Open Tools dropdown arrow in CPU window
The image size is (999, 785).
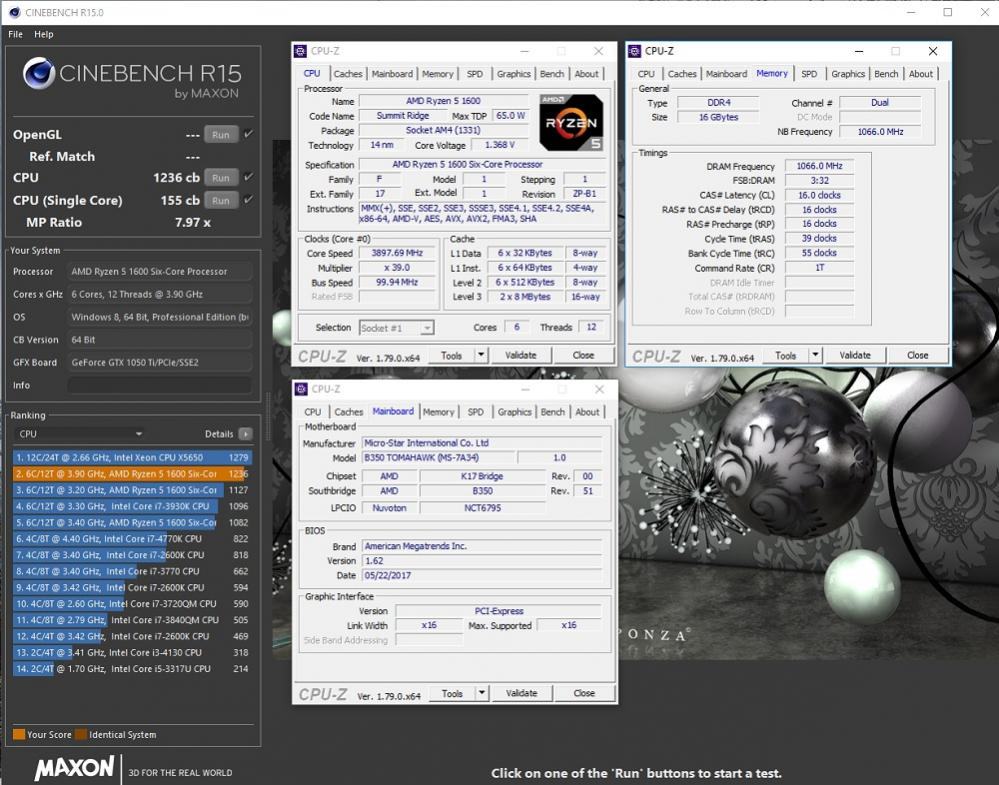coord(482,355)
